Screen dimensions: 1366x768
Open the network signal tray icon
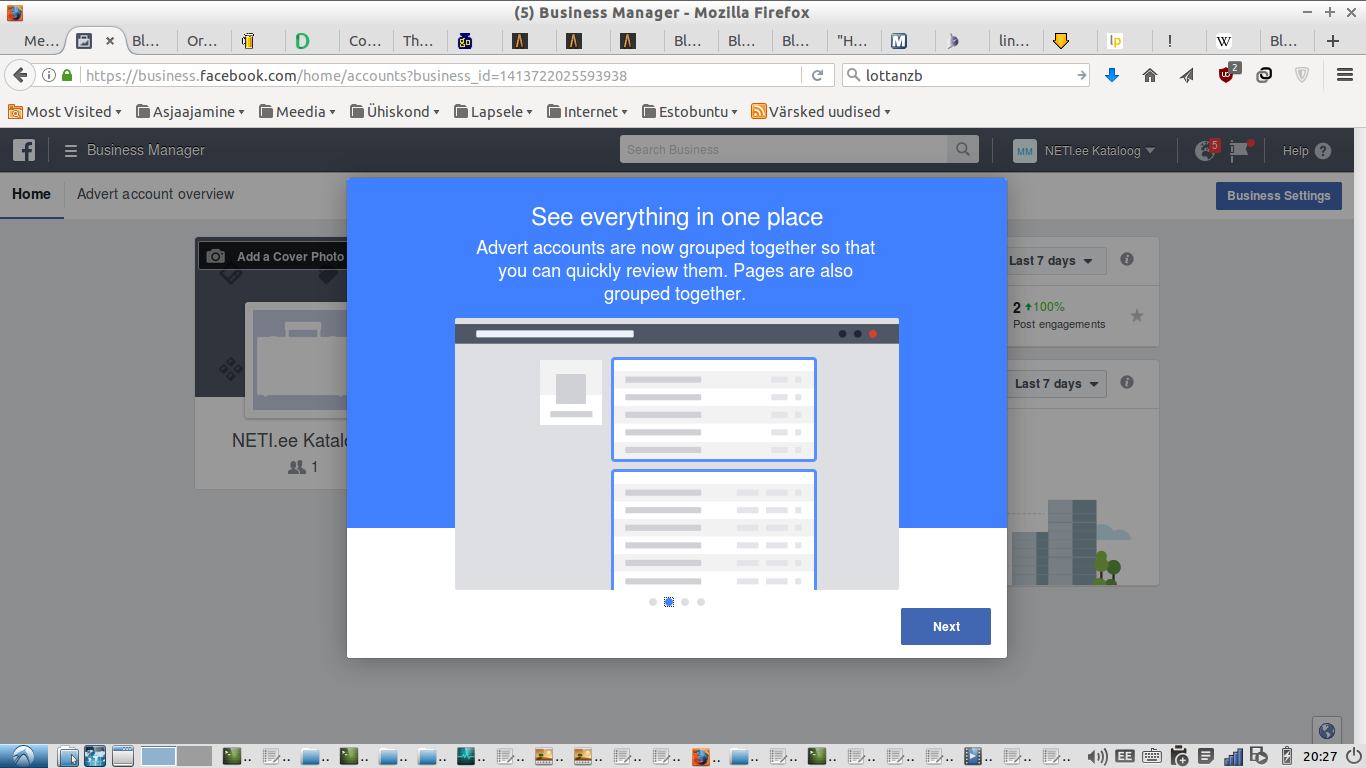click(1232, 757)
